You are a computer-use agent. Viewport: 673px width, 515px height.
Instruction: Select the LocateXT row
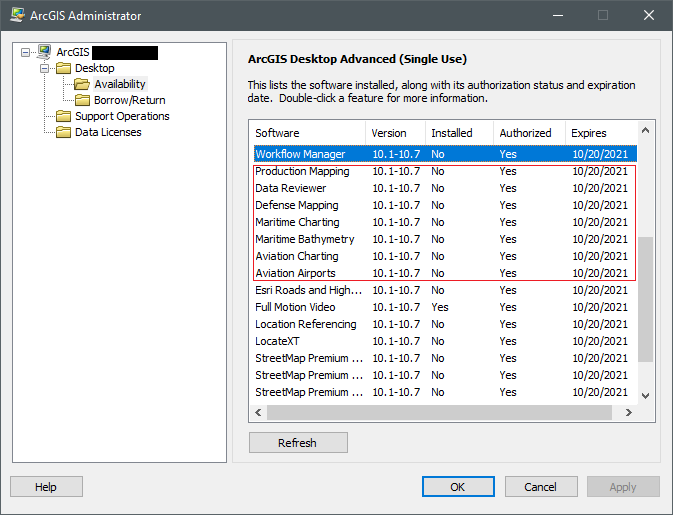[445, 341]
